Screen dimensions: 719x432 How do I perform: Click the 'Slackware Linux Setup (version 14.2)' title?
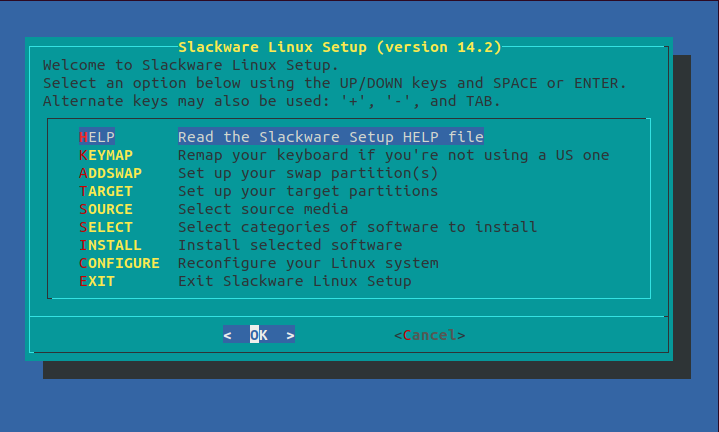pos(339,47)
